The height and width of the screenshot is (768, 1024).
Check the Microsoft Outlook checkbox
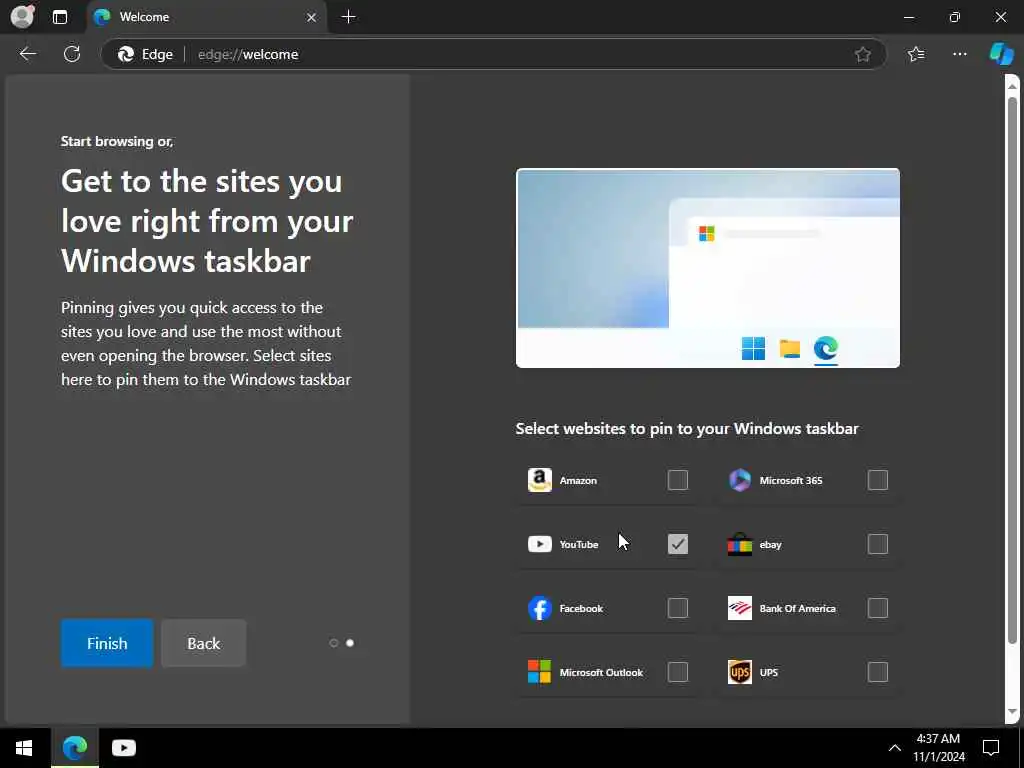click(678, 672)
